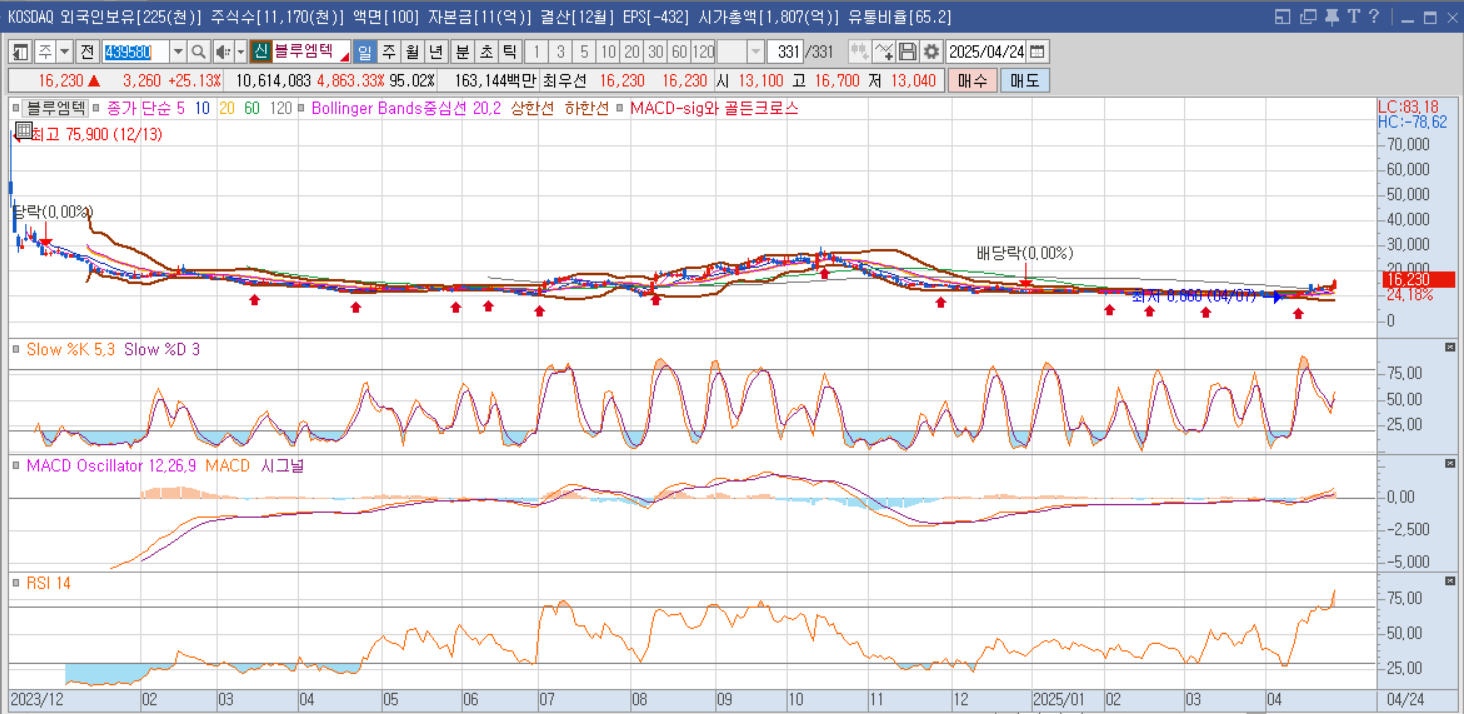This screenshot has width=1464, height=714.
Task: Click the square marker before Slow %K legend
Action: [15, 349]
